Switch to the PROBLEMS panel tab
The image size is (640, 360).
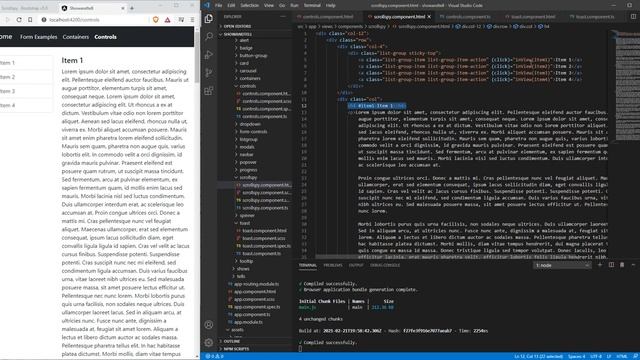pyautogui.click(x=333, y=265)
